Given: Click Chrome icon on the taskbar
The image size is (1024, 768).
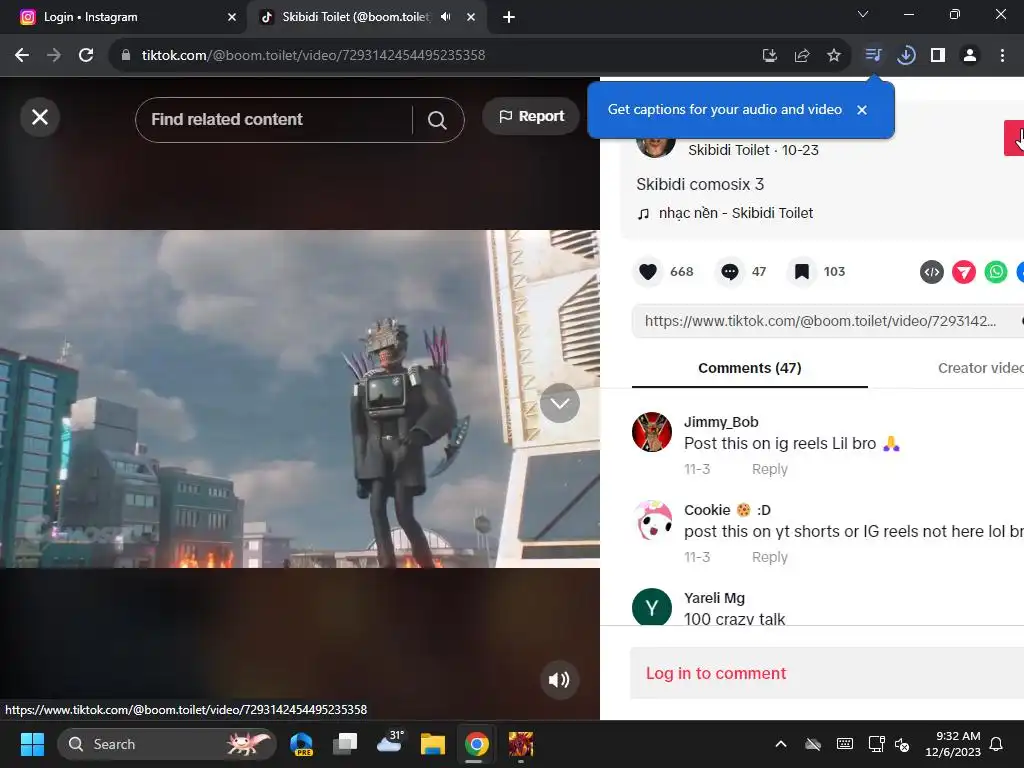Looking at the screenshot, I should pos(476,744).
